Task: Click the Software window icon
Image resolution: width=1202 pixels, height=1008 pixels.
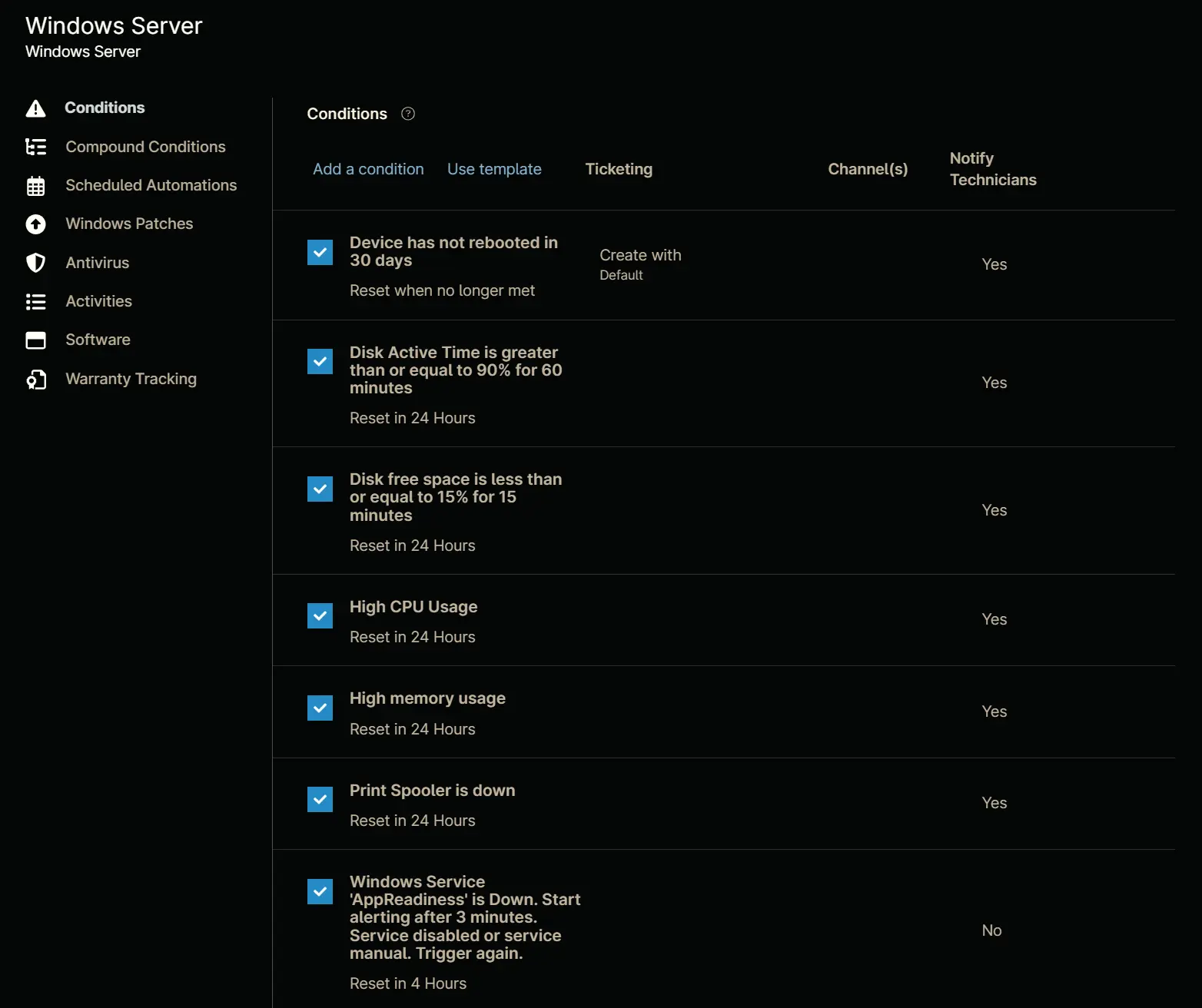Action: [x=35, y=340]
